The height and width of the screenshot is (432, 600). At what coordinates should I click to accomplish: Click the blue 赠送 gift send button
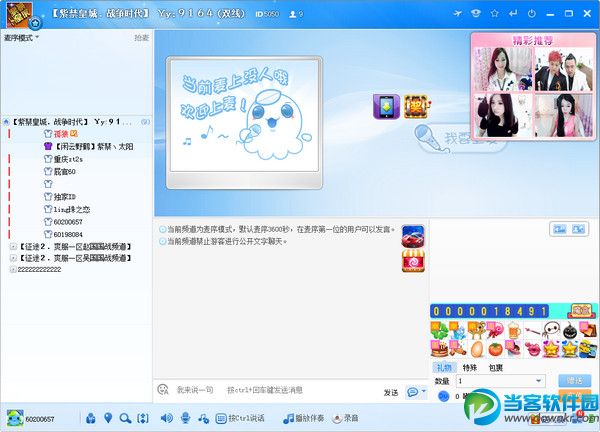tap(574, 381)
